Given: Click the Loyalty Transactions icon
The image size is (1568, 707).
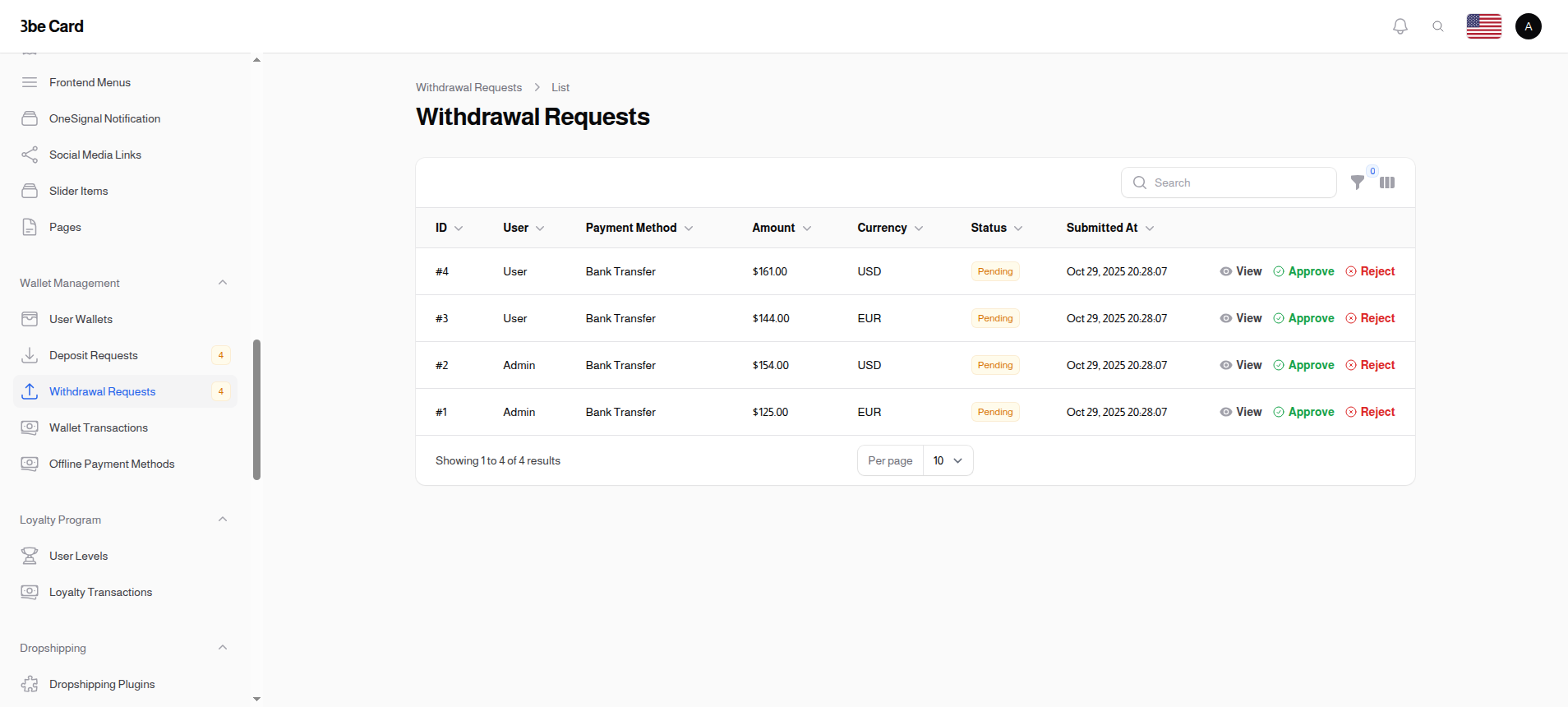Looking at the screenshot, I should point(30,592).
